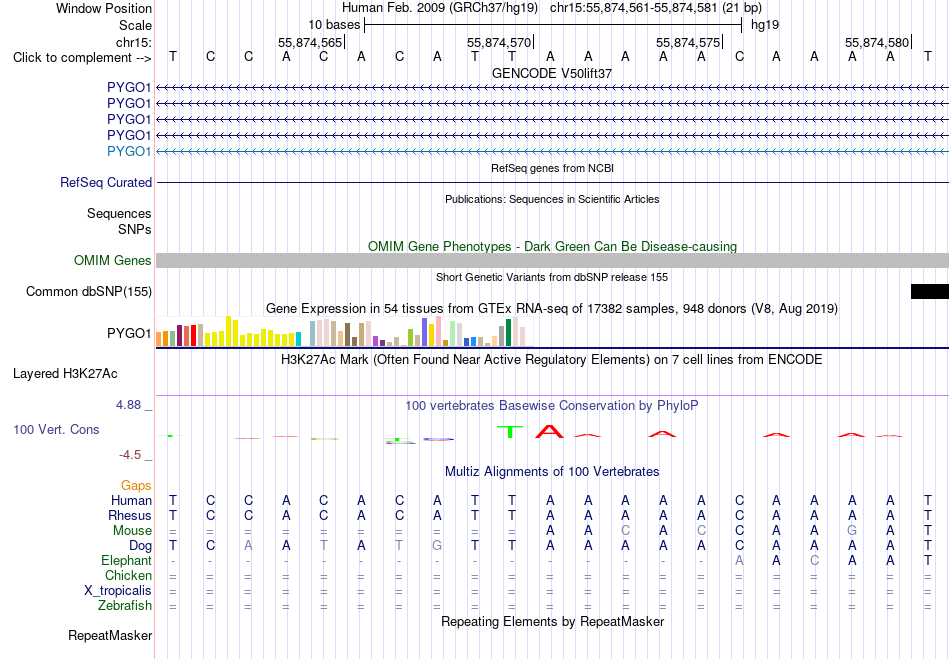This screenshot has height=659, width=950.
Task: Click the large green T conservation logo
Action: pos(510,432)
